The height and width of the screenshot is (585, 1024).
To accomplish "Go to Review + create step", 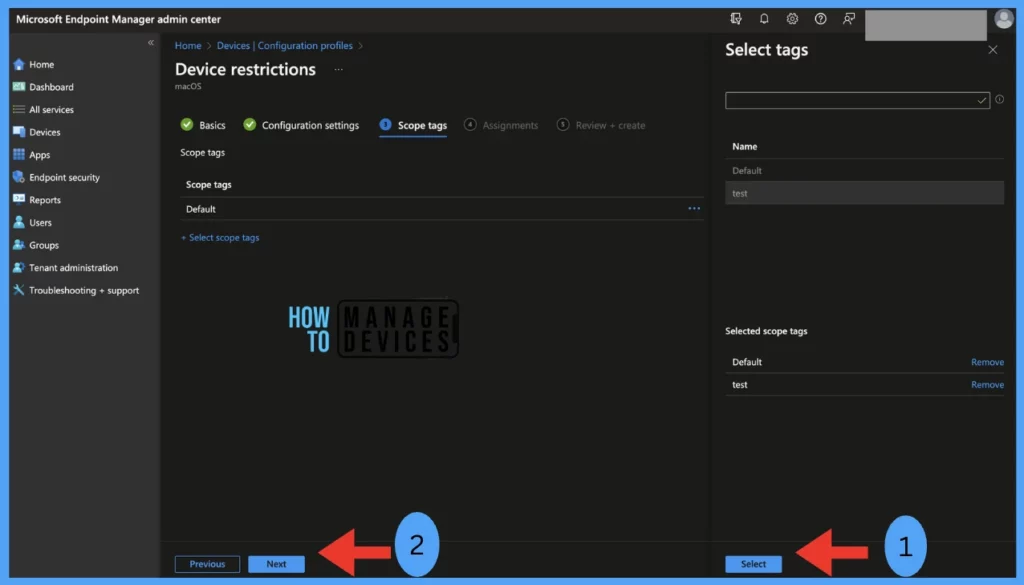I will click(601, 125).
